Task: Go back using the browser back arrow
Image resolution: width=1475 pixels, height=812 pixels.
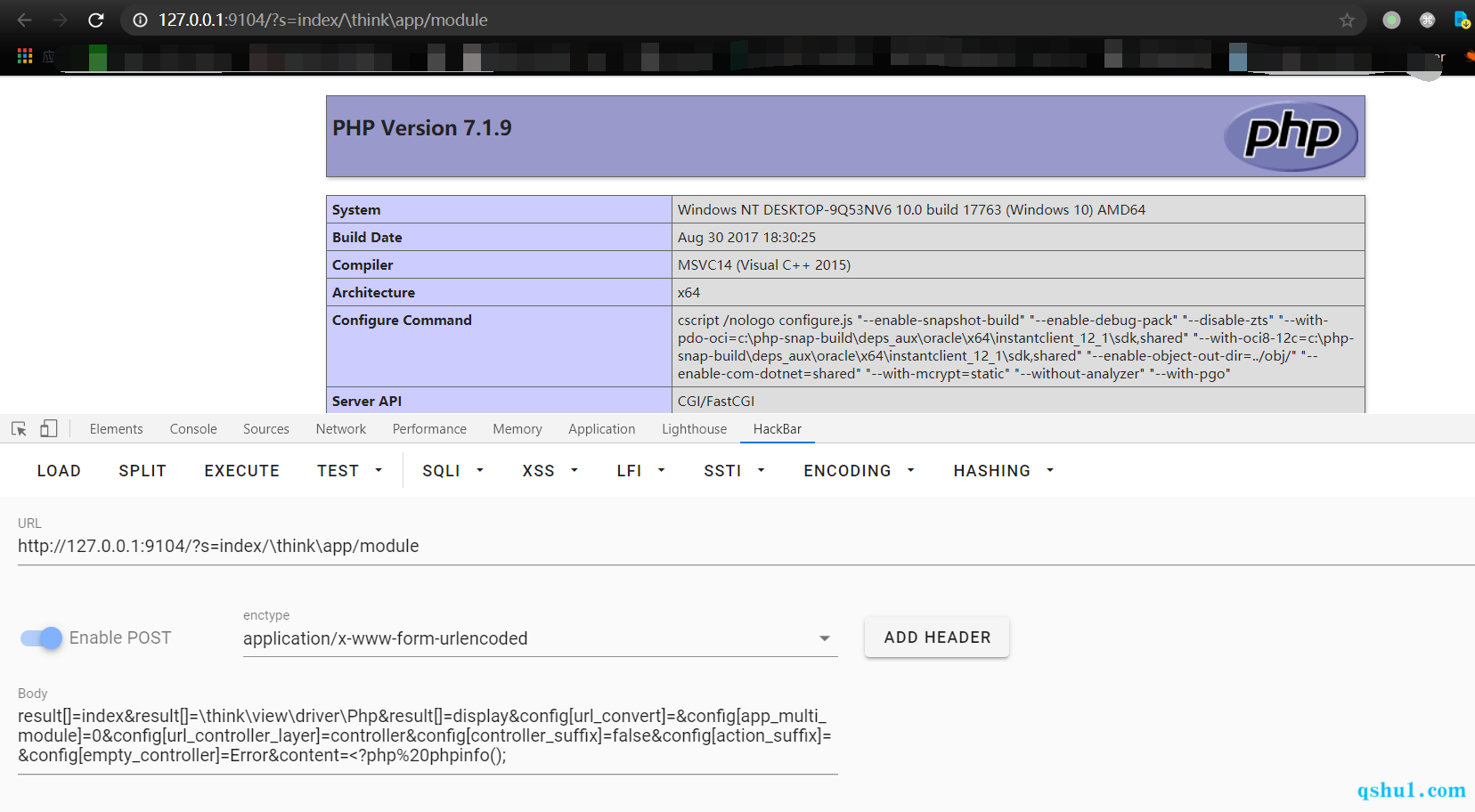Action: (25, 20)
